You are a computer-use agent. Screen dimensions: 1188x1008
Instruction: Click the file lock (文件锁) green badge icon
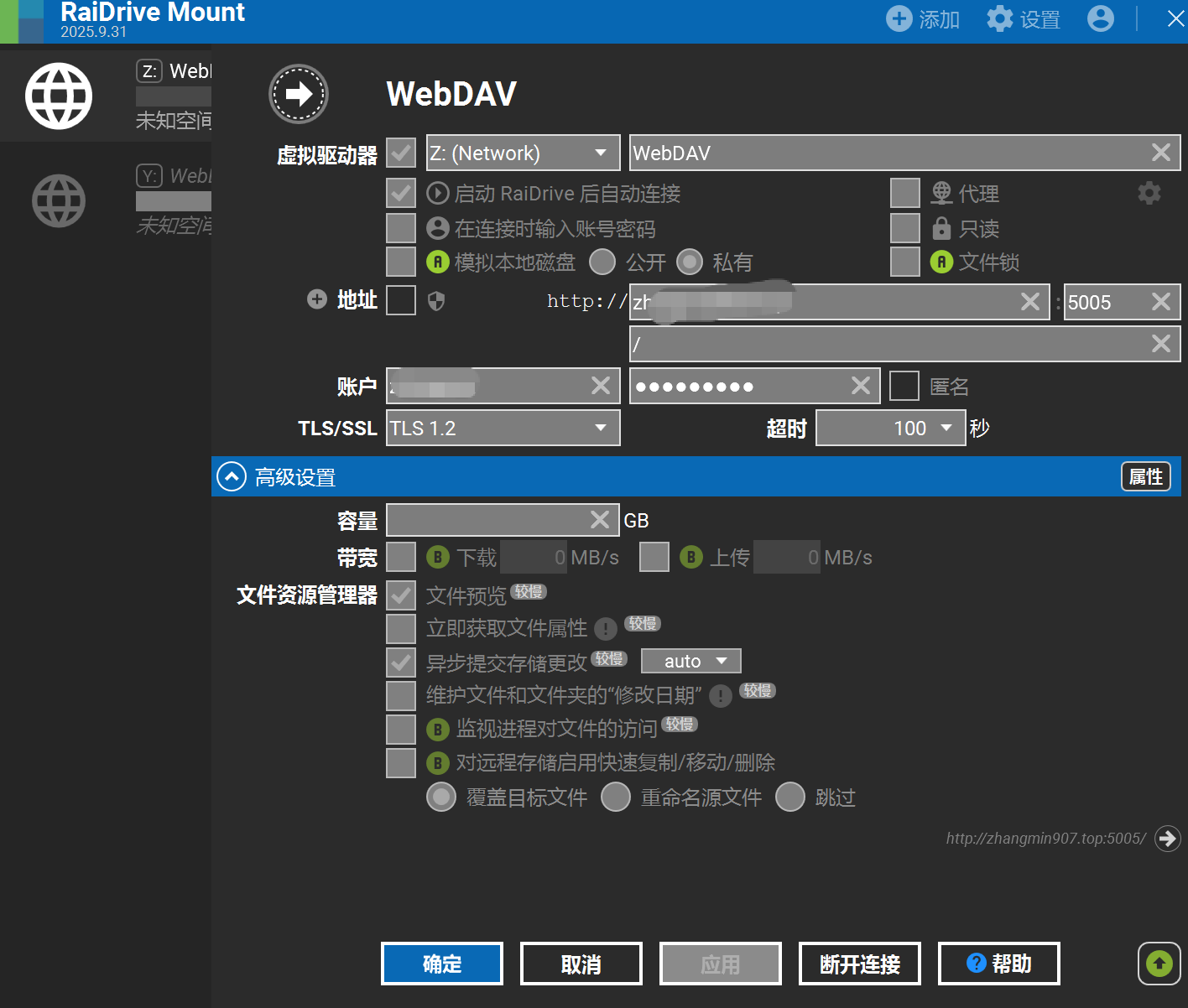click(941, 262)
